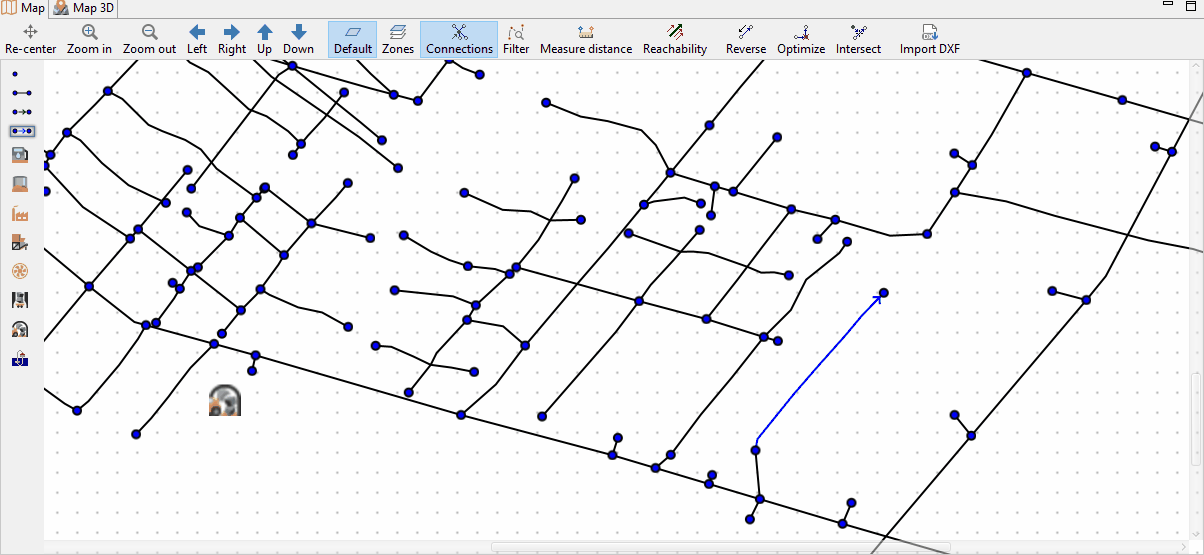Click the vehicle image on the map

[x=225, y=401]
